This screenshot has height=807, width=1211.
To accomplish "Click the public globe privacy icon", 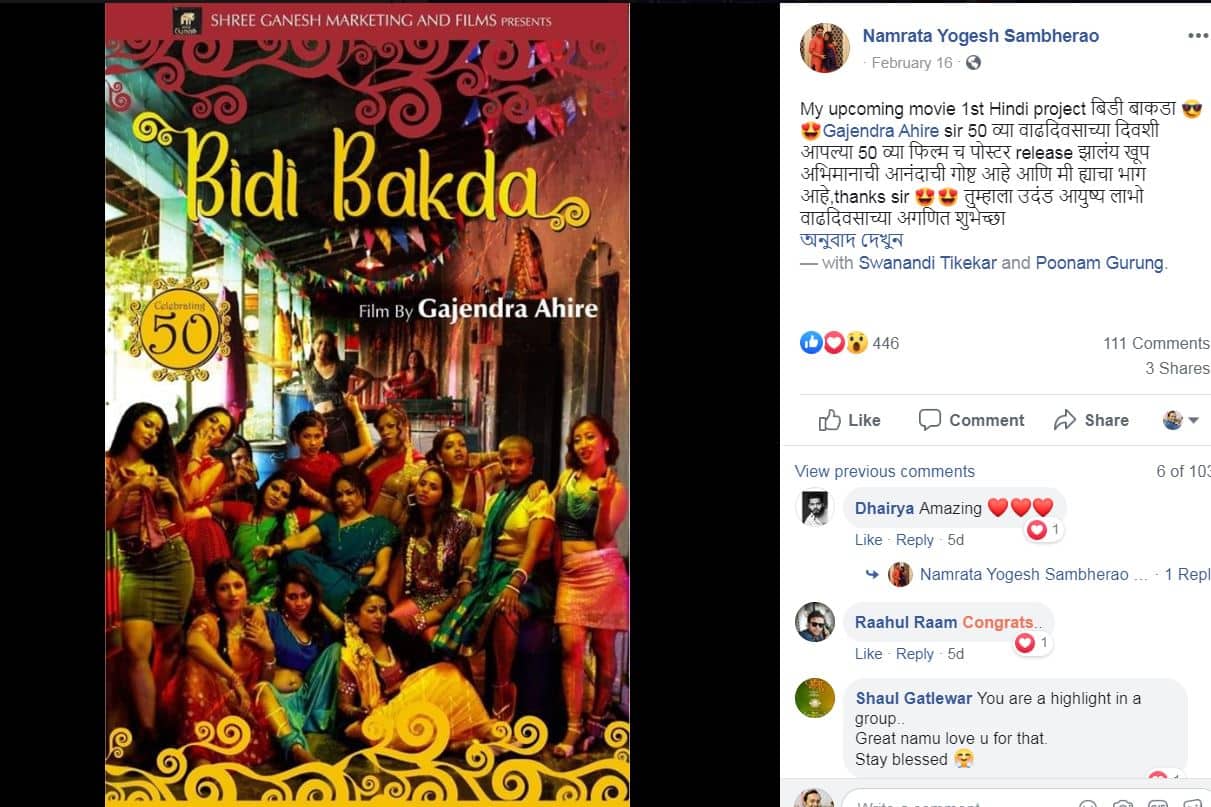I will click(x=973, y=62).
